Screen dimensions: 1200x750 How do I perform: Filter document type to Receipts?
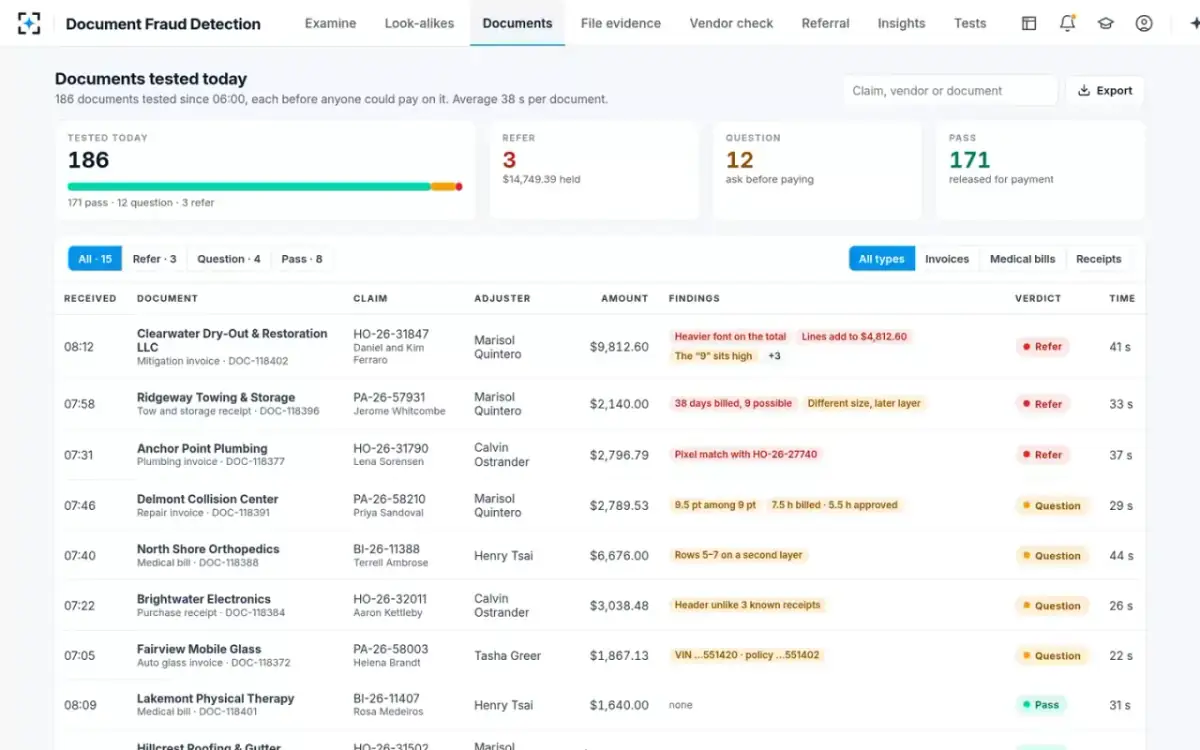1098,259
